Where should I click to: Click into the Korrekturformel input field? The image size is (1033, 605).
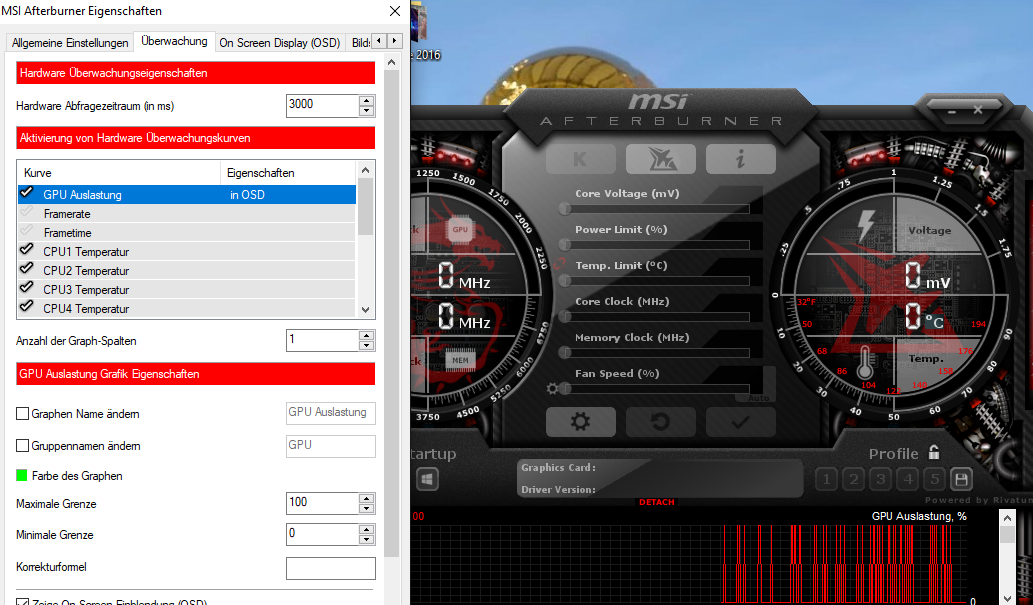pos(331,568)
